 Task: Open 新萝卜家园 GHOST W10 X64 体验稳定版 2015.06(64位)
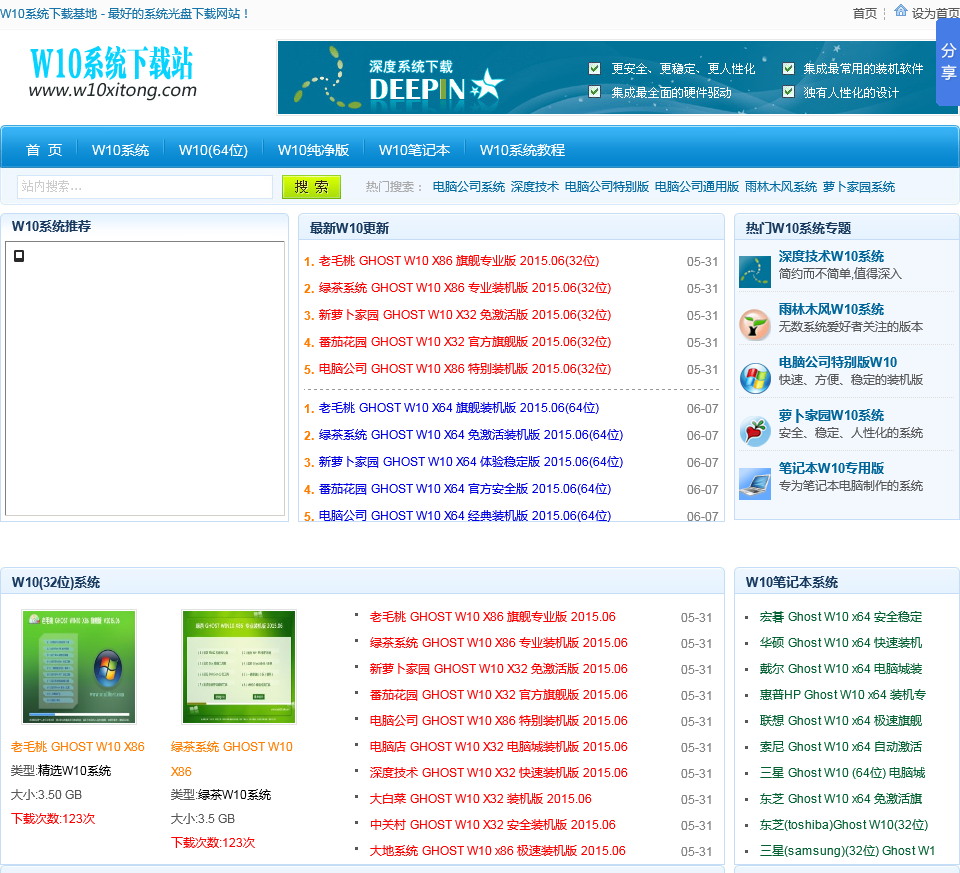pyautogui.click(x=471, y=462)
